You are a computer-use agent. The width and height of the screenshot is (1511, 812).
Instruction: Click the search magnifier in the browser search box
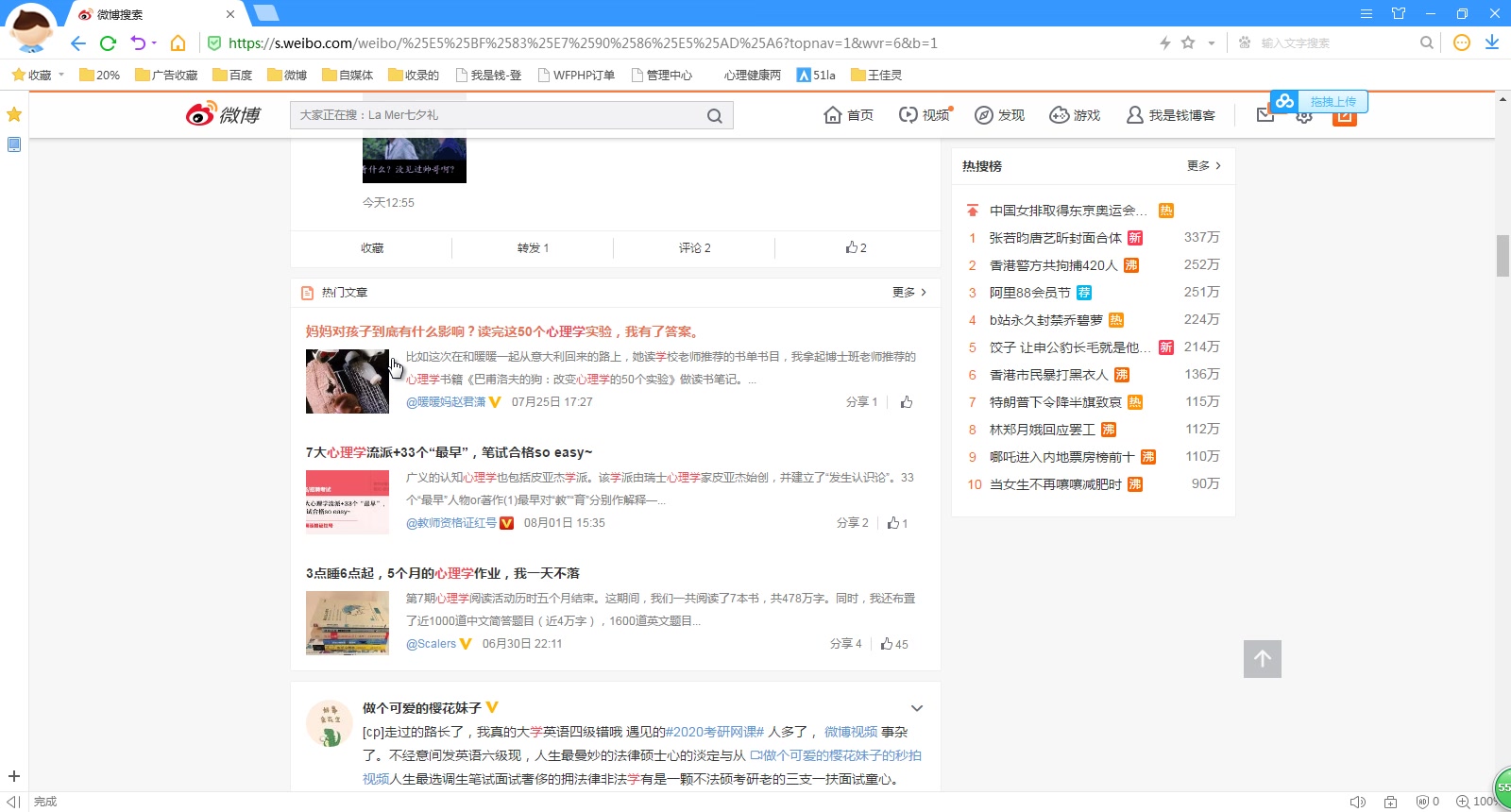click(1427, 42)
